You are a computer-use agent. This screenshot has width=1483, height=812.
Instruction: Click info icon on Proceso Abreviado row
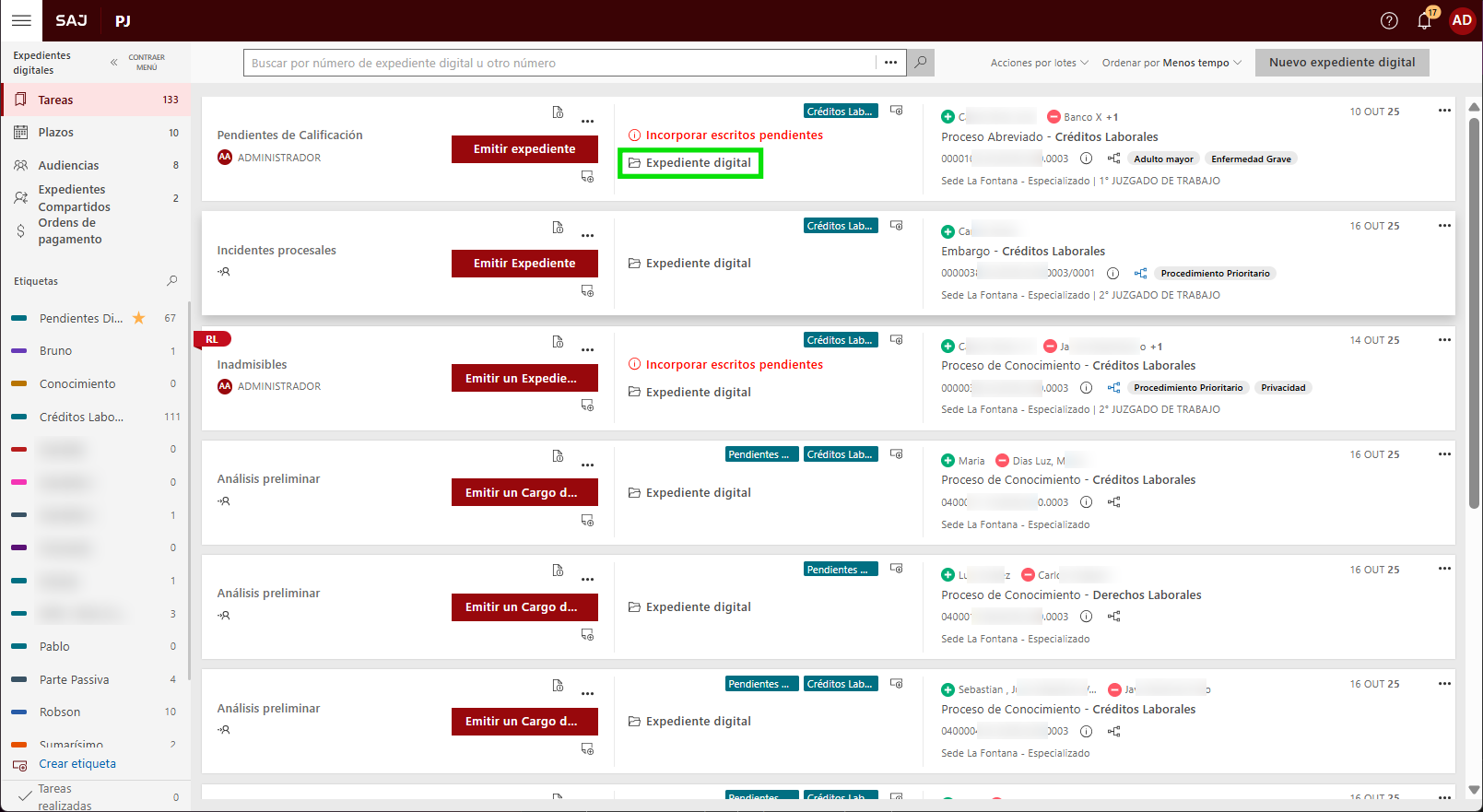coord(1086,159)
